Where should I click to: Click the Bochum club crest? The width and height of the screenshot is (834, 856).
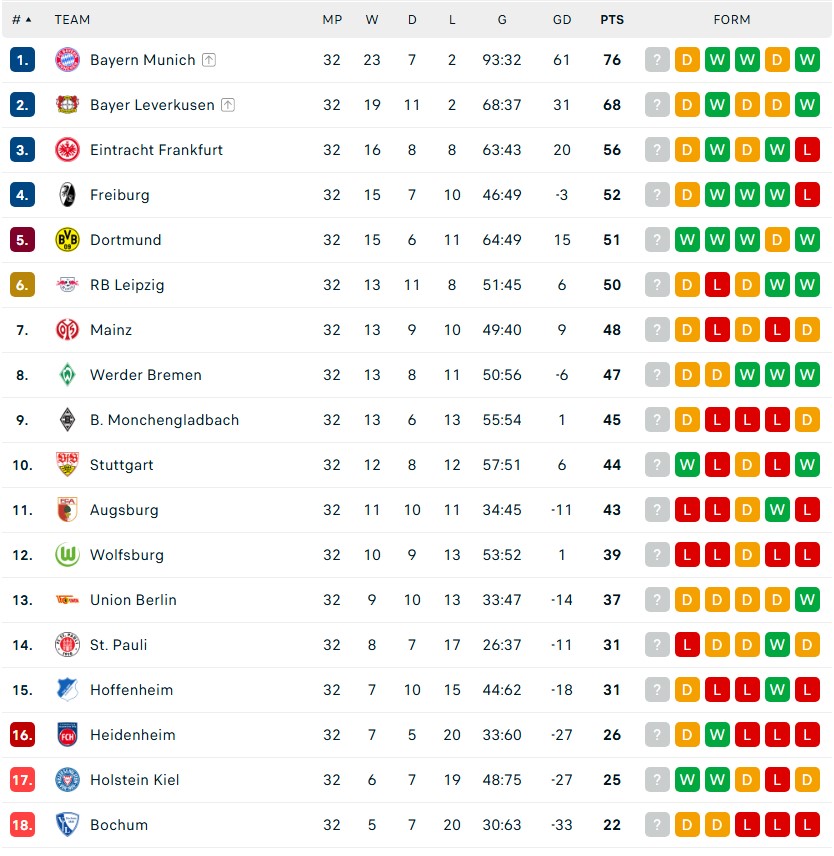[67, 824]
